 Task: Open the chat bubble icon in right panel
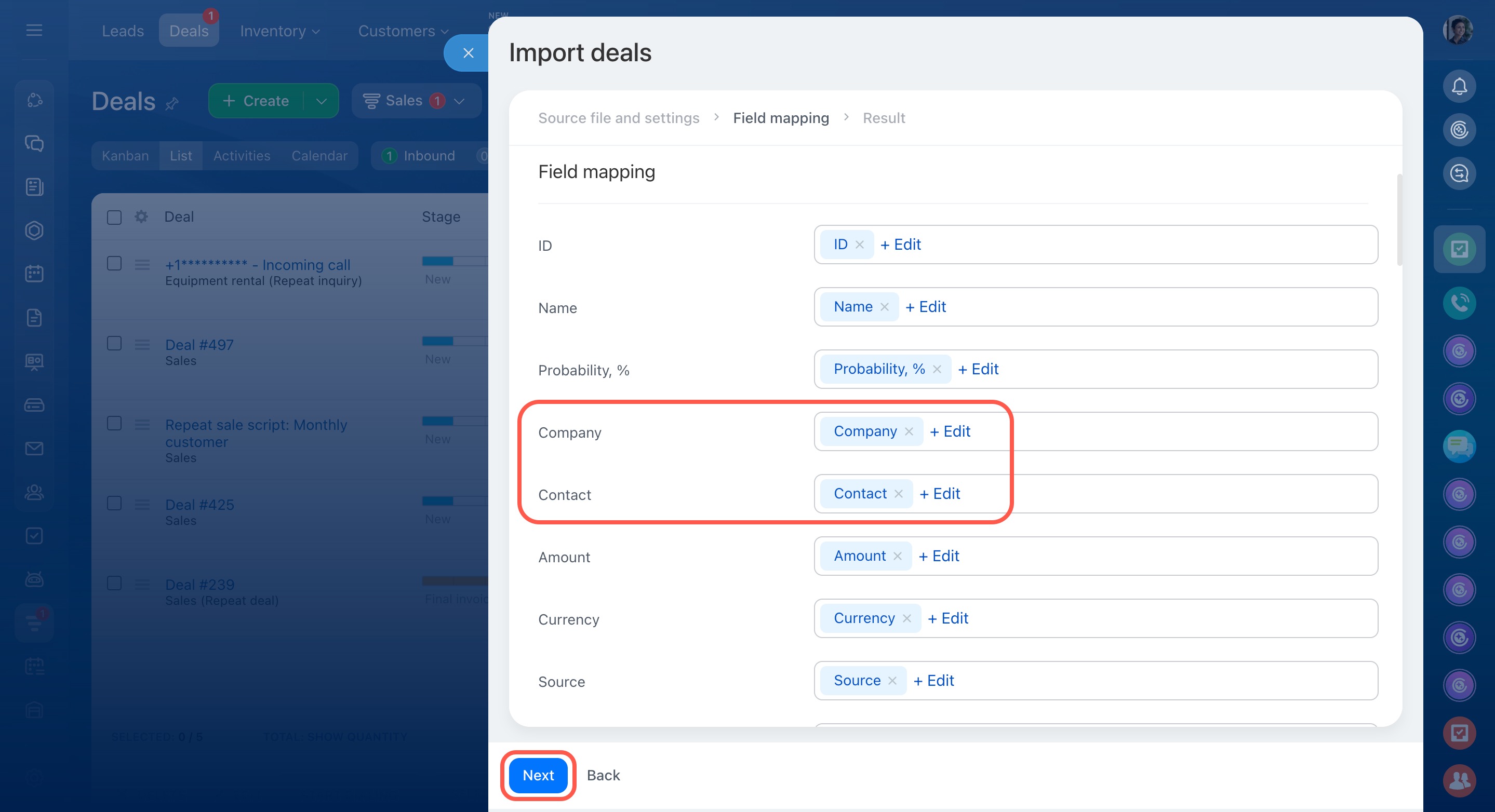pyautogui.click(x=1459, y=446)
